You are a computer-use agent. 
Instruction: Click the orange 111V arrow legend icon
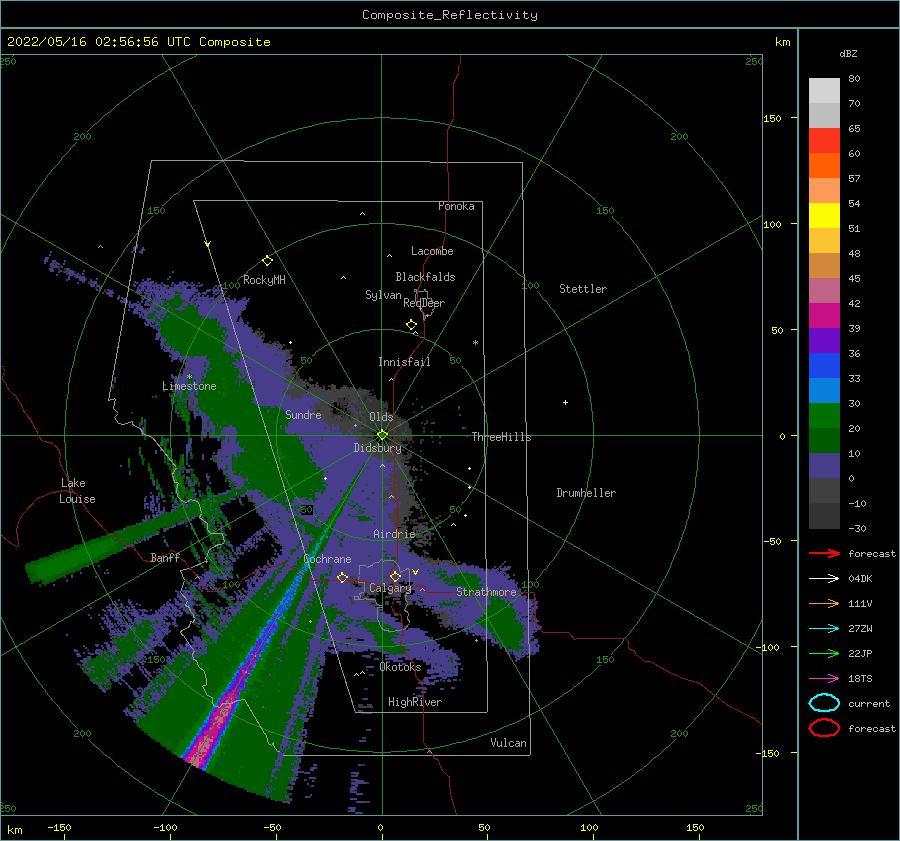tap(824, 603)
